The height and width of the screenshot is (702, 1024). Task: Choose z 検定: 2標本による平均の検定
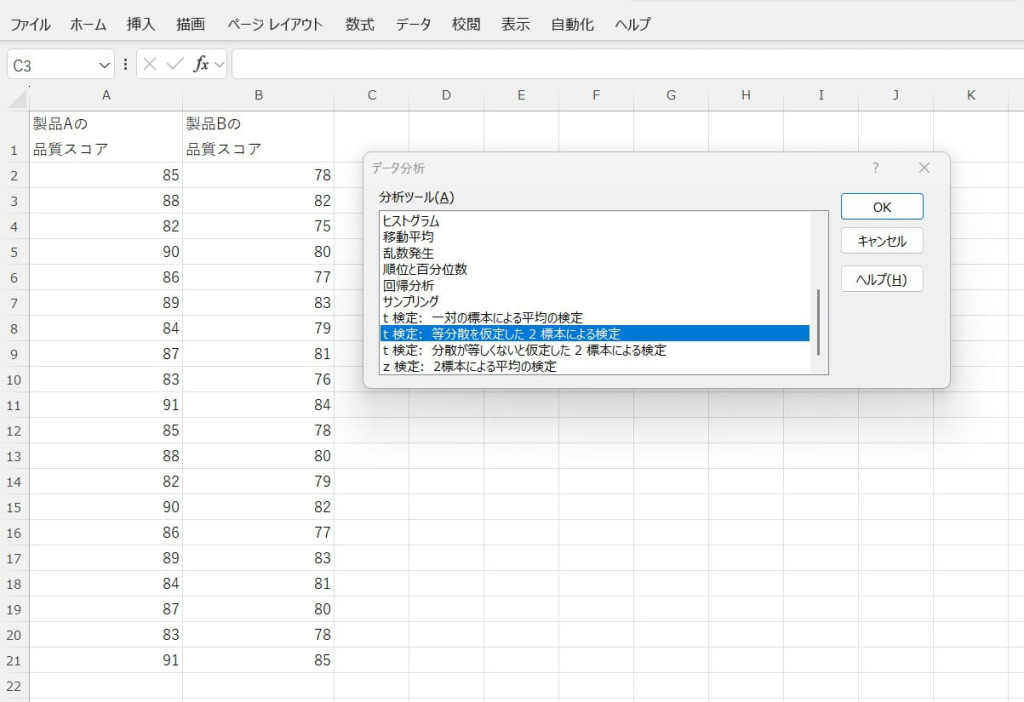tap(469, 366)
